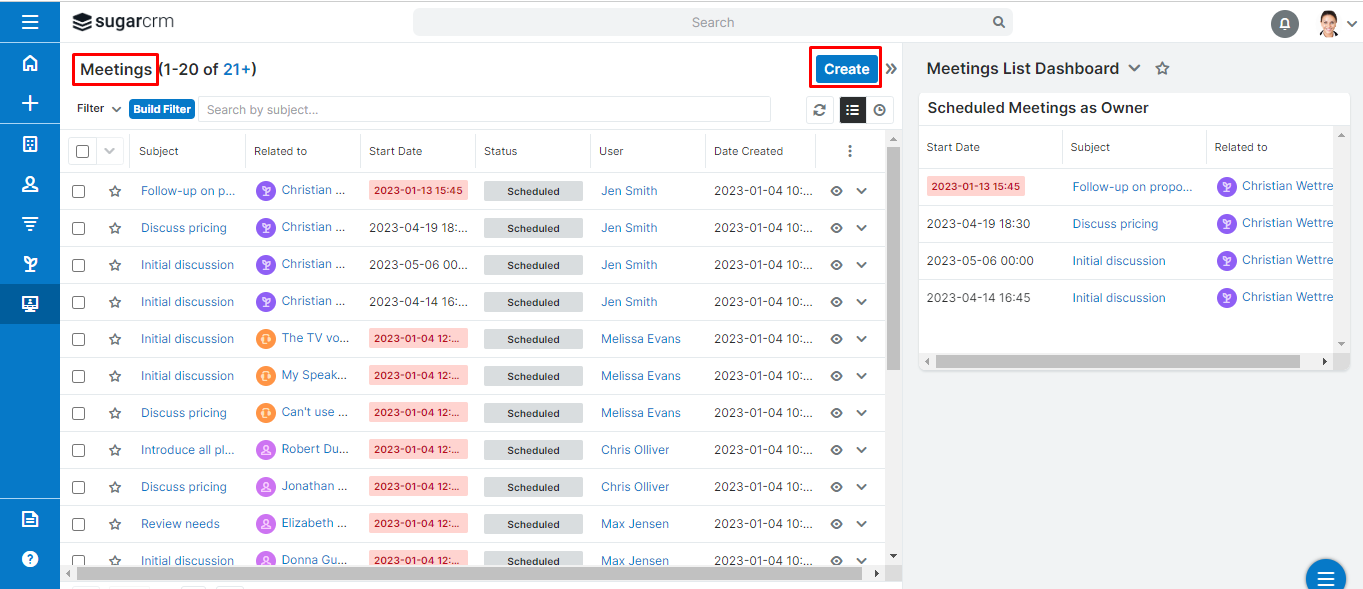Open bulk actions dropdown beside select-all
Screen dimensions: 1363x589
pos(110,152)
